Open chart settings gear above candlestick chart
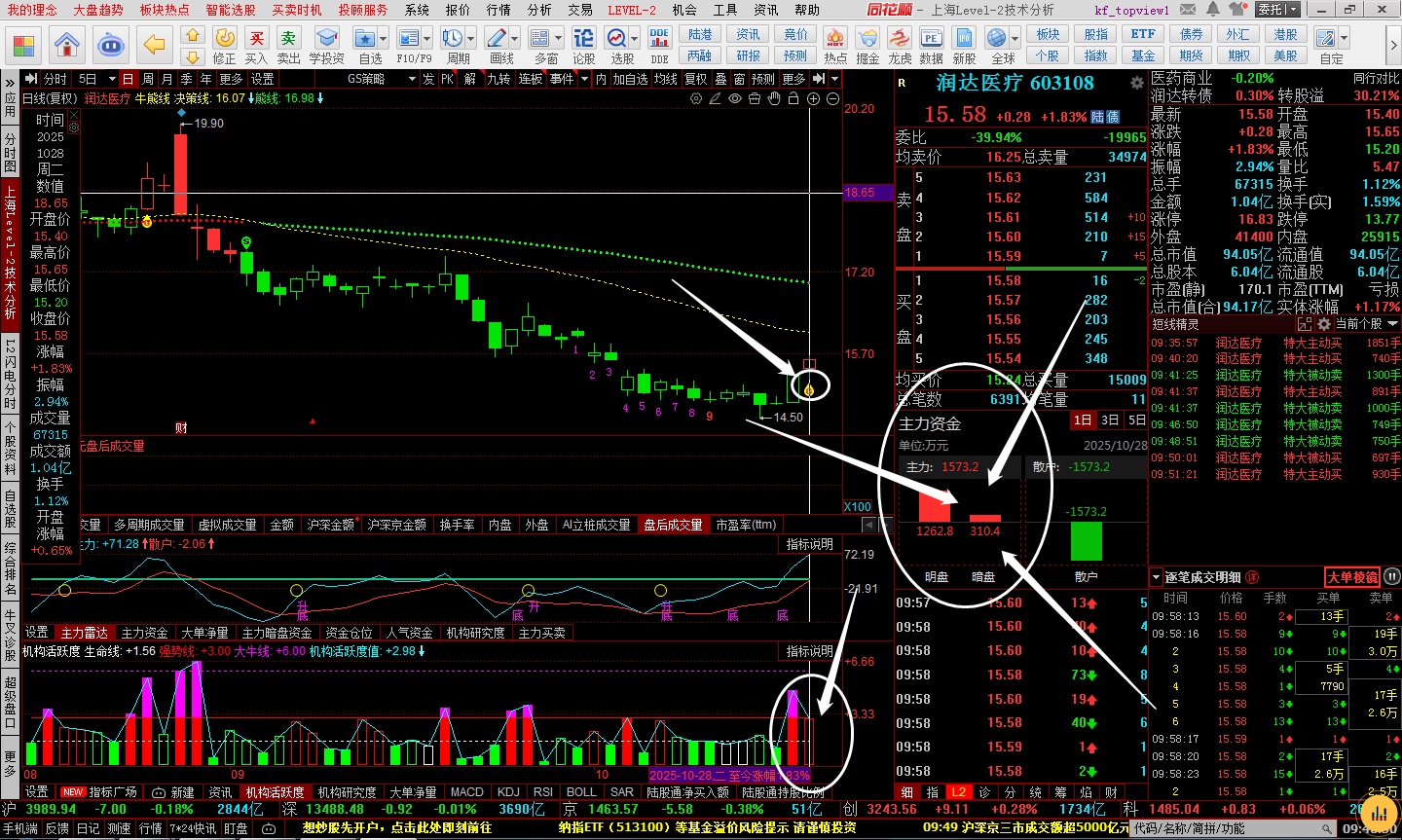1402x840 pixels. click(x=696, y=98)
